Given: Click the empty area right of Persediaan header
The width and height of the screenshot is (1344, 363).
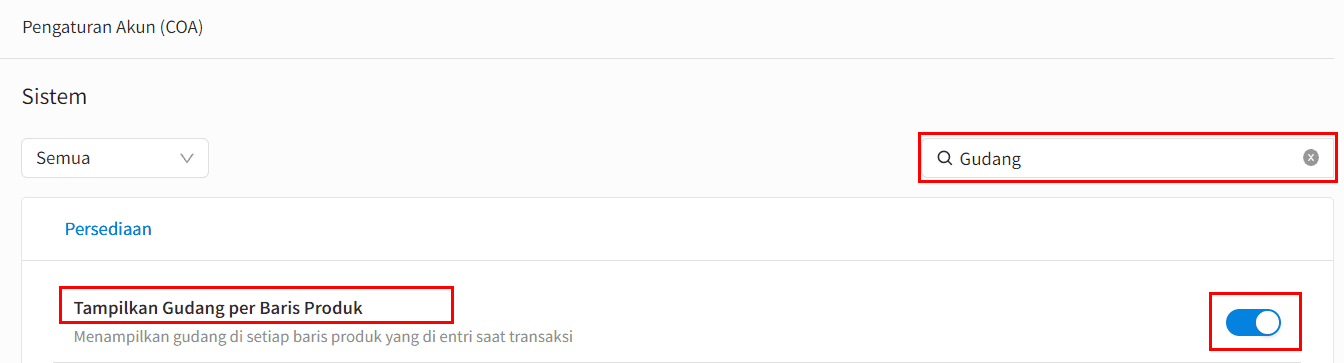Looking at the screenshot, I should click(x=740, y=229).
